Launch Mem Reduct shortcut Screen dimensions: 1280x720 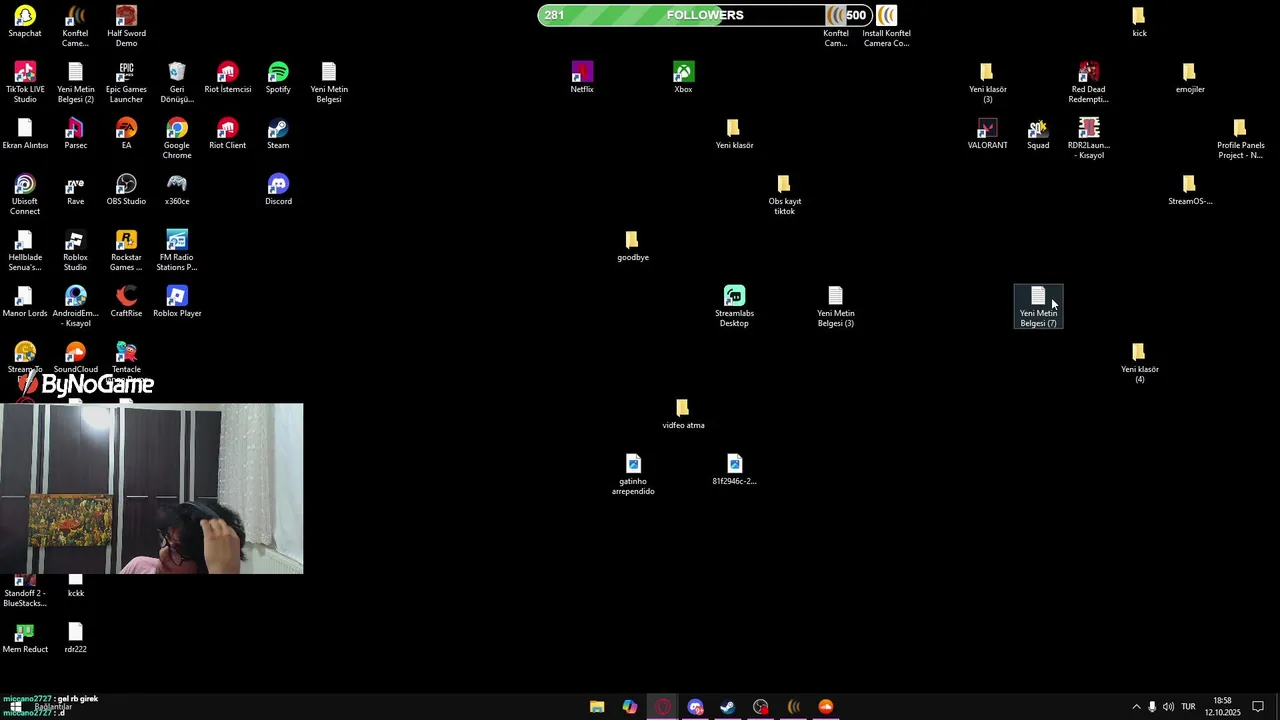point(25,639)
